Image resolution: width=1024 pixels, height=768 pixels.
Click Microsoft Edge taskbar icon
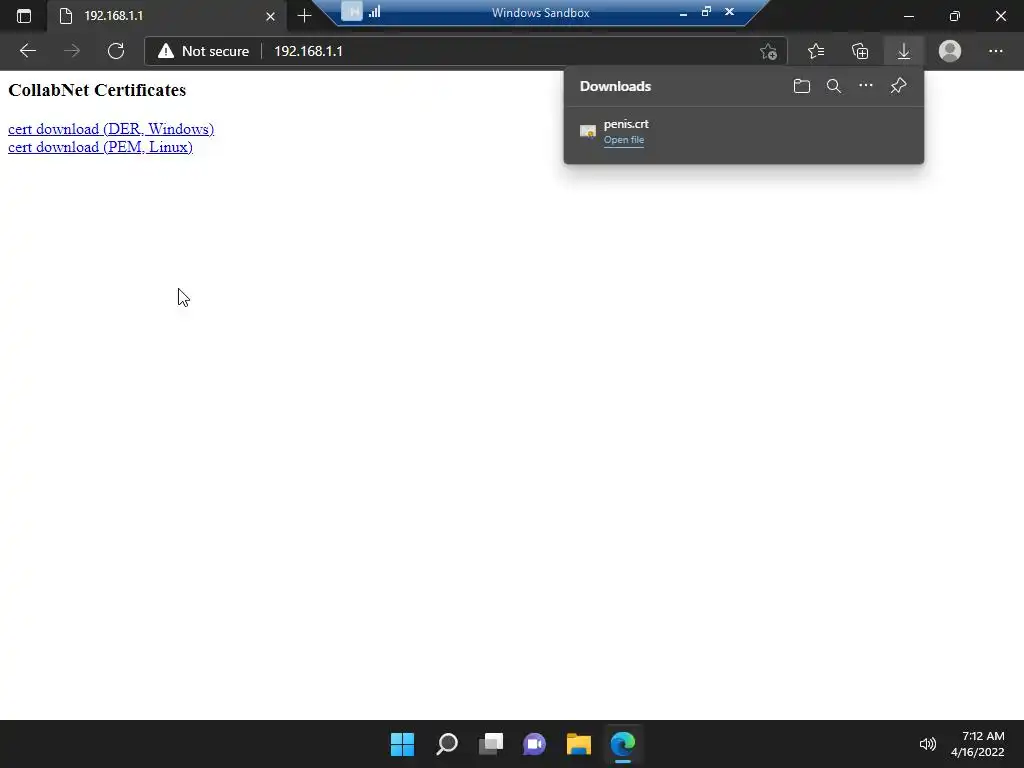coord(623,744)
